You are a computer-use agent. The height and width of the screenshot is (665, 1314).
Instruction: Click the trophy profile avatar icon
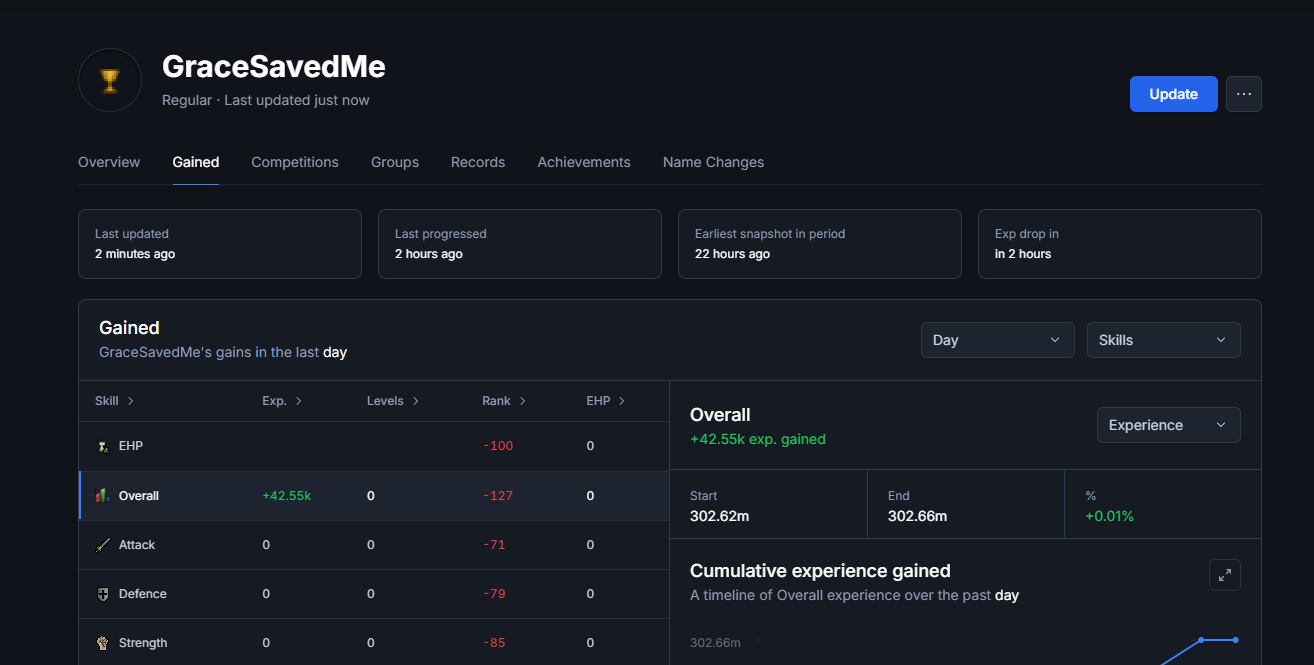pyautogui.click(x=110, y=80)
